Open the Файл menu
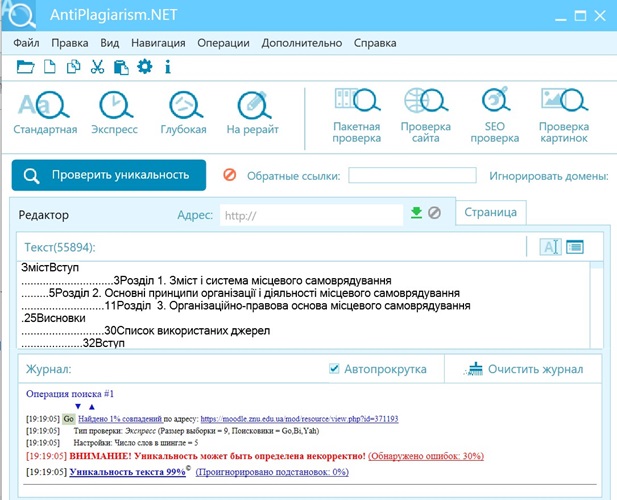 pyautogui.click(x=26, y=43)
